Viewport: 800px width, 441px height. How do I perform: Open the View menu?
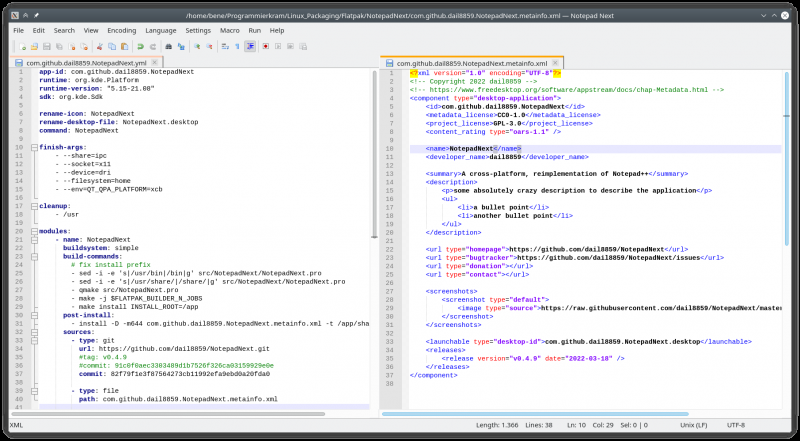pos(91,31)
